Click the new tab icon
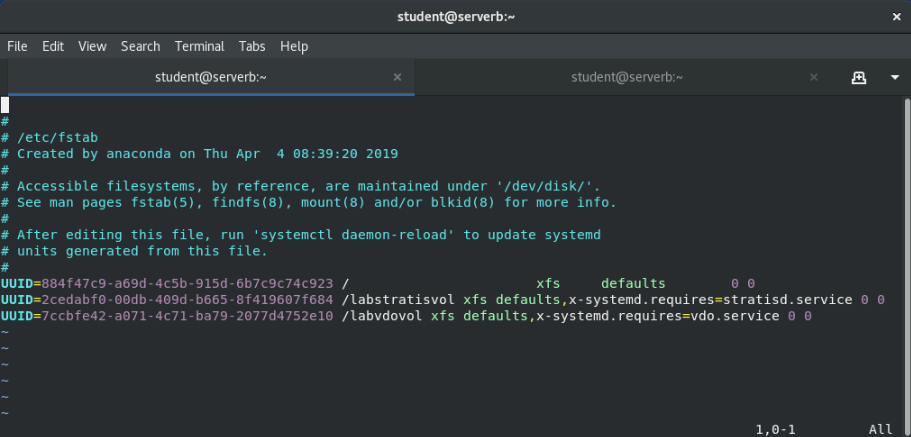The image size is (911, 437). click(x=858, y=77)
